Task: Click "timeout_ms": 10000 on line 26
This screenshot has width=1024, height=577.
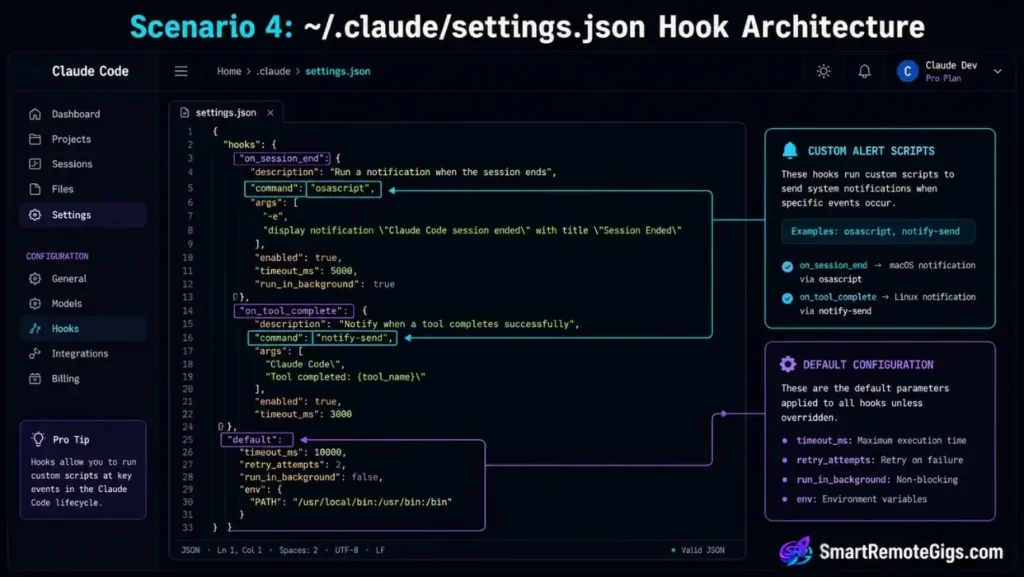Action: 293,452
